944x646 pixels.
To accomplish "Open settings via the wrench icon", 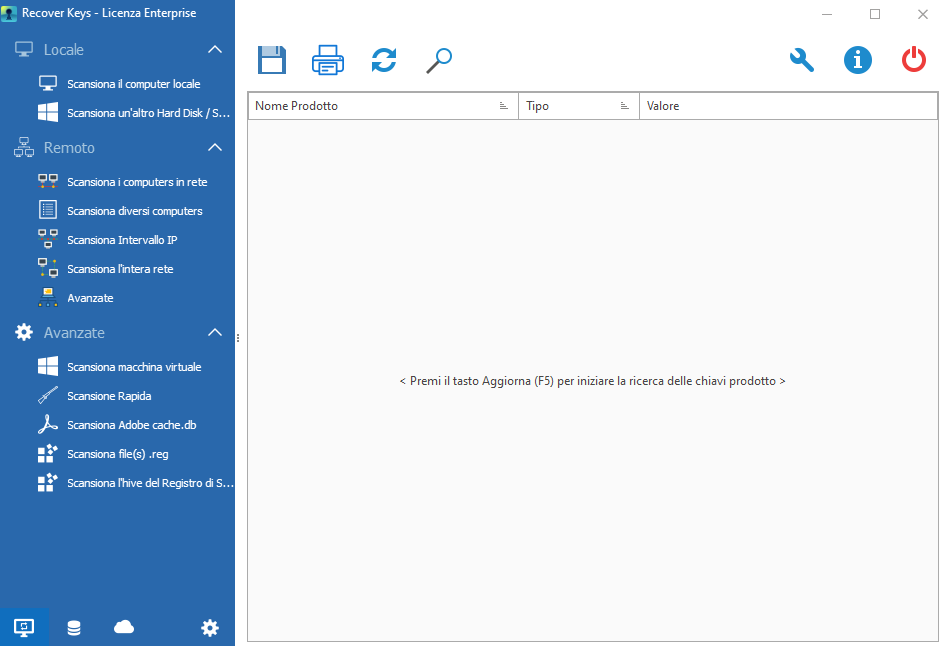I will (x=802, y=60).
